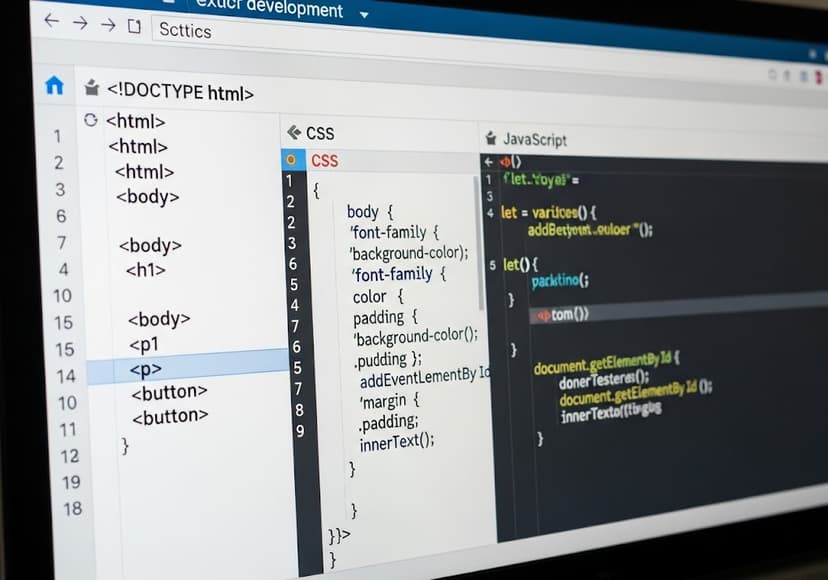Screen dimensions: 828x580
Task: Open the dropdown arrow next to development title
Action: click(363, 14)
